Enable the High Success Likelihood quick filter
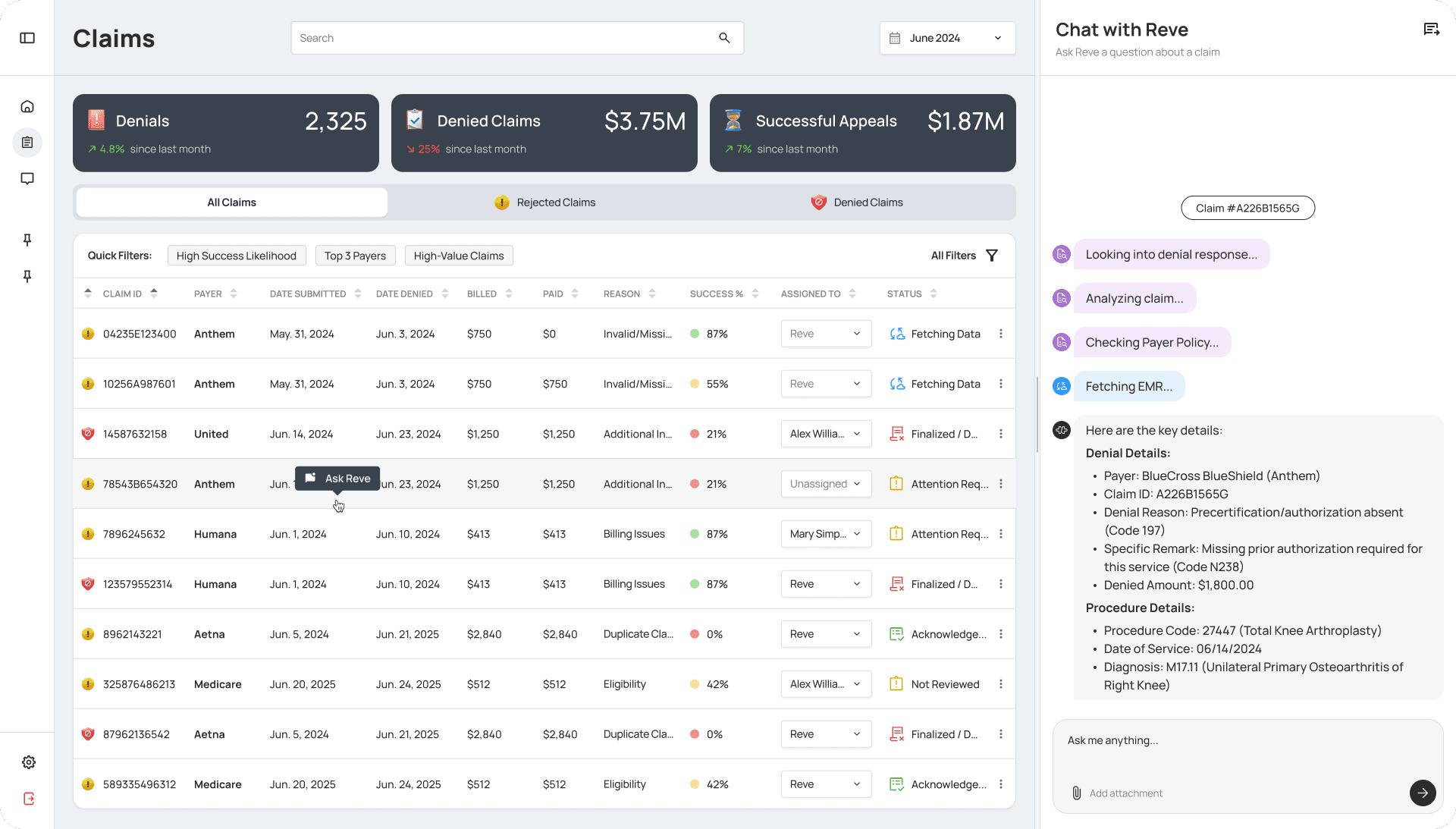Screen dimensions: 1456x829 pos(237,256)
